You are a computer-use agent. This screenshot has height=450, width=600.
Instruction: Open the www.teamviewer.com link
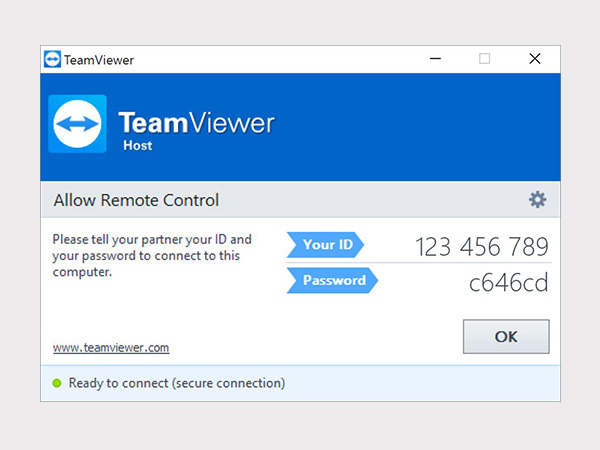[110, 348]
